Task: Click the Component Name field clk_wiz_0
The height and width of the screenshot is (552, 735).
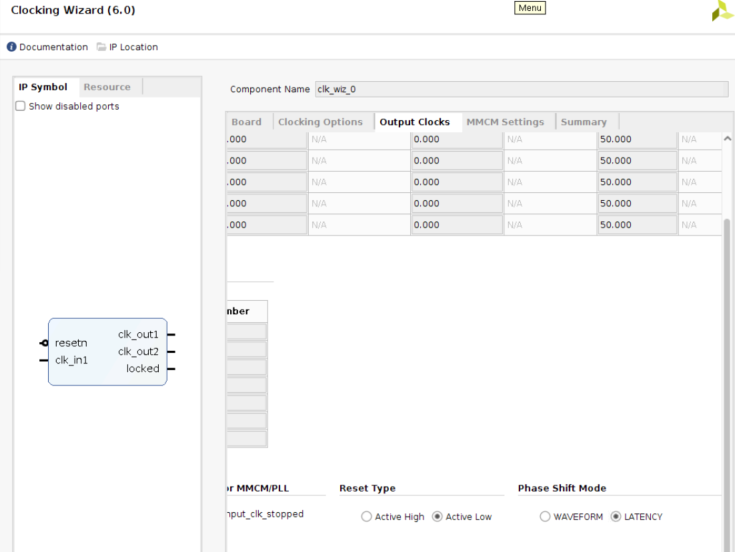Action: point(522,89)
